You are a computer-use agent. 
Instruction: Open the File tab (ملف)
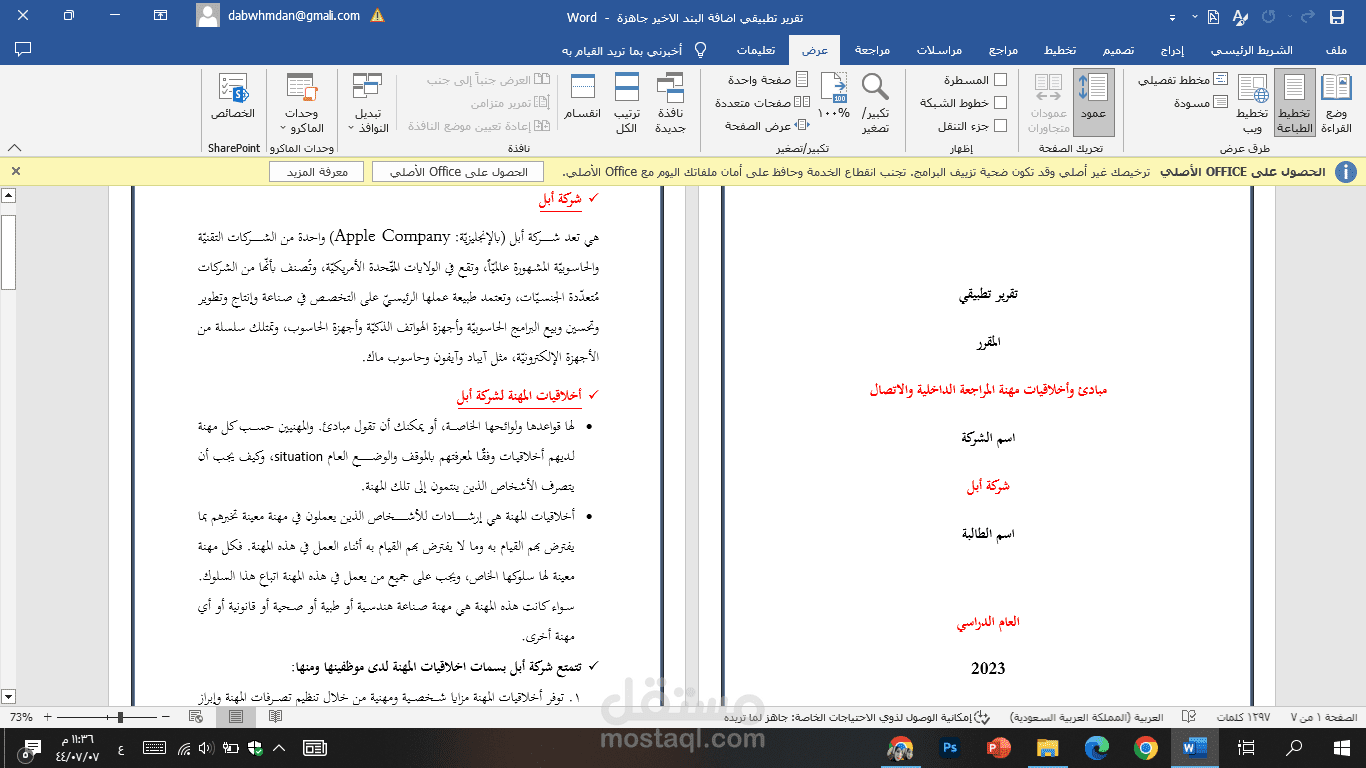[x=1335, y=50]
